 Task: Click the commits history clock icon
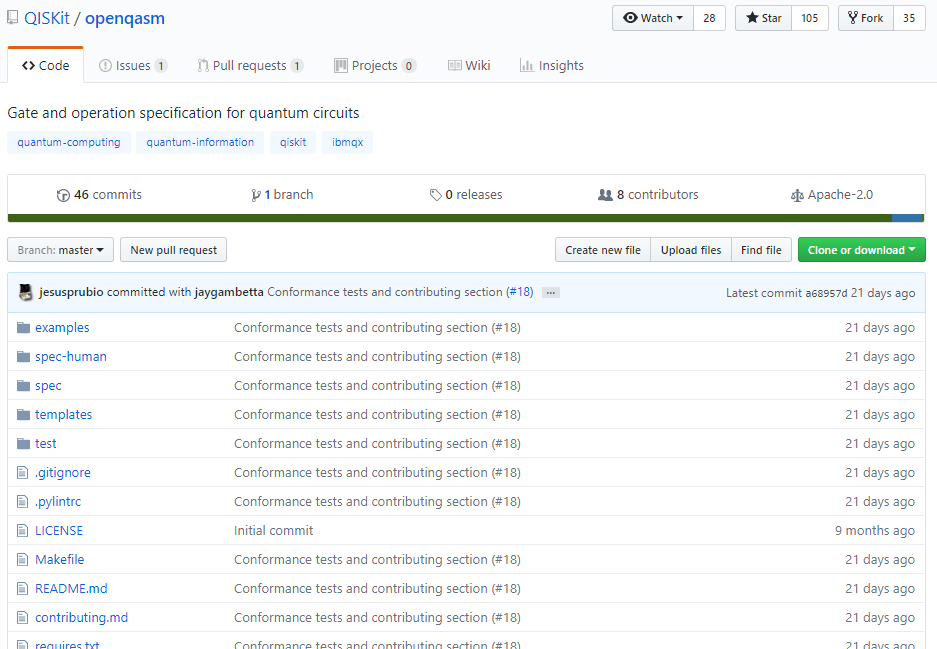pos(63,195)
